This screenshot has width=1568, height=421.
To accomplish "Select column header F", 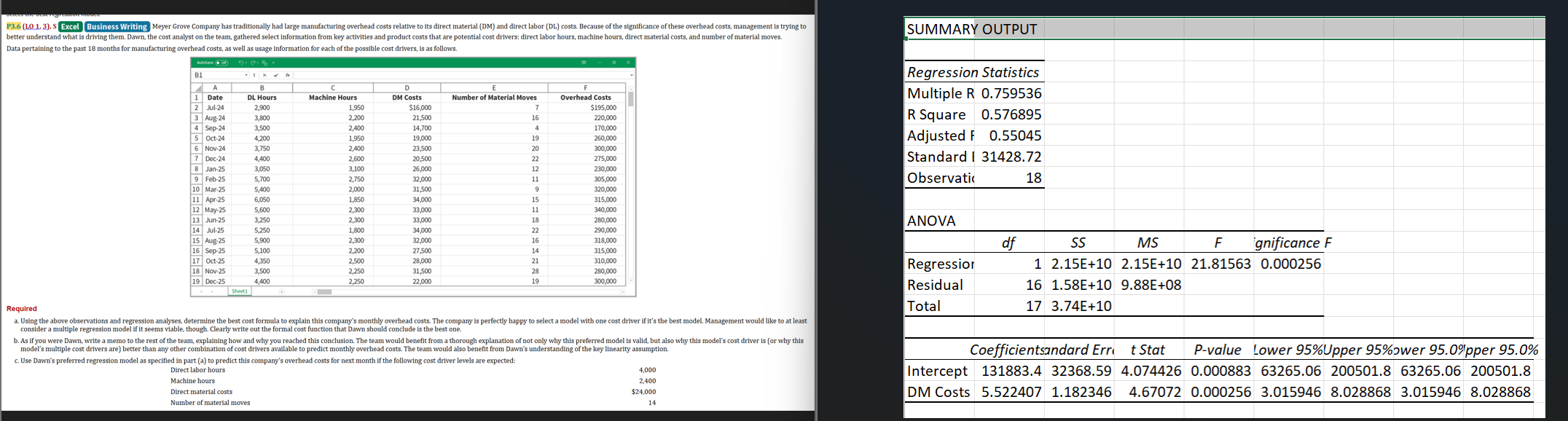I will point(587,88).
